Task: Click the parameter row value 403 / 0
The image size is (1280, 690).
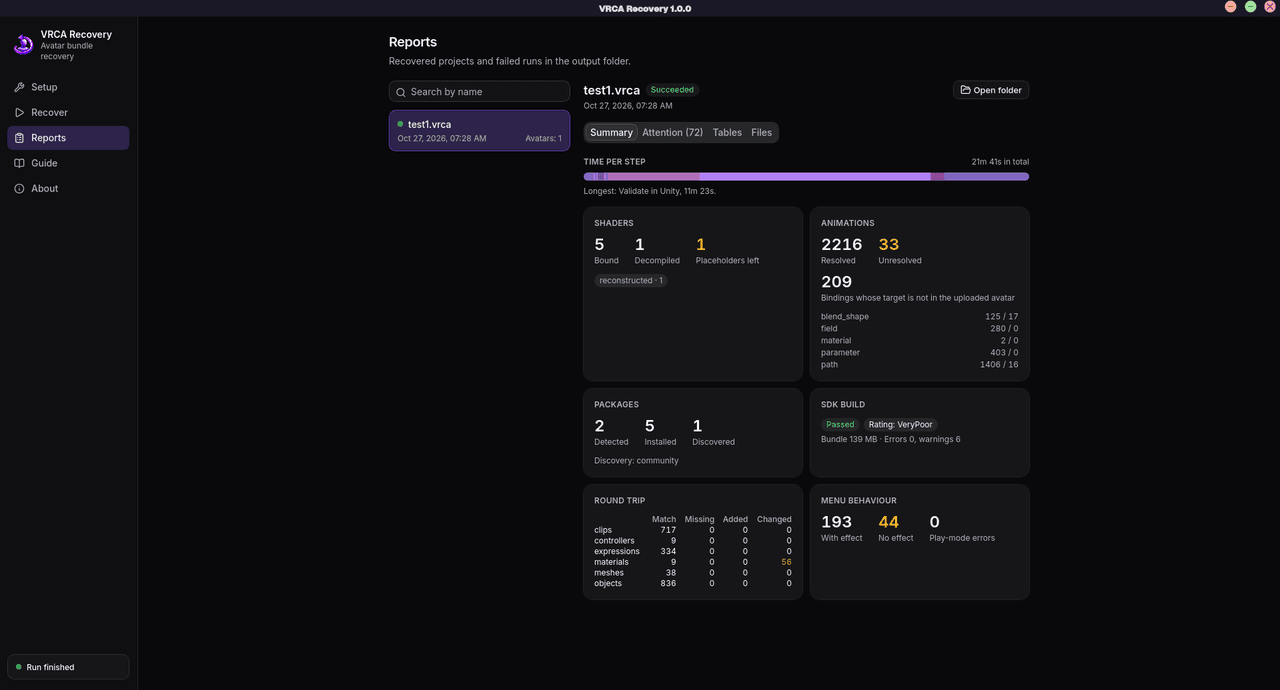Action: coord(1002,353)
